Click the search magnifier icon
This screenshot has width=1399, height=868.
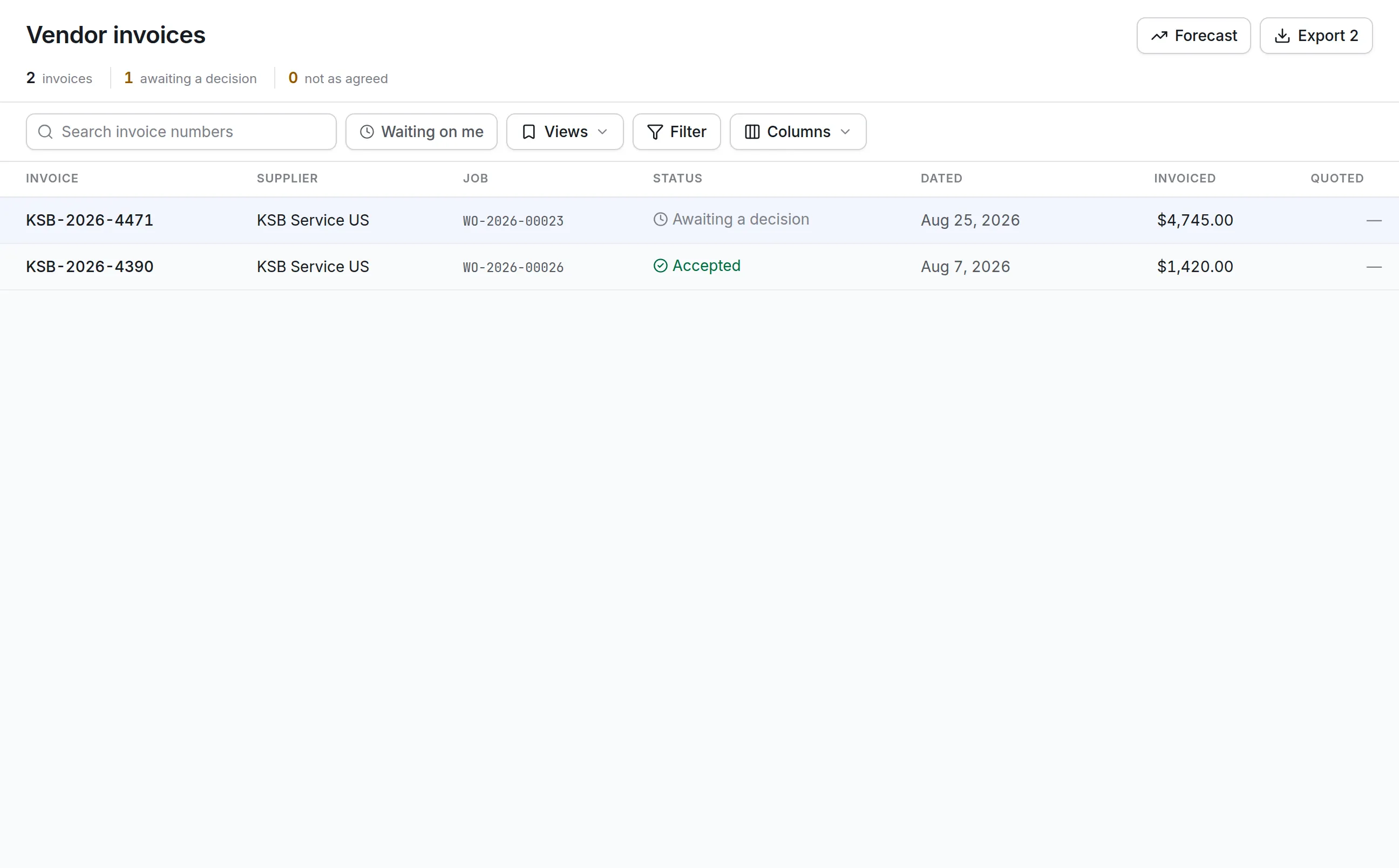(x=45, y=132)
